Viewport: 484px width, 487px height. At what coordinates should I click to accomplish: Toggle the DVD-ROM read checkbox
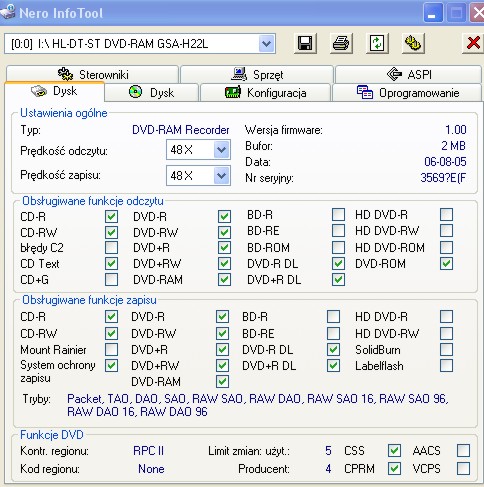pyautogui.click(x=446, y=264)
